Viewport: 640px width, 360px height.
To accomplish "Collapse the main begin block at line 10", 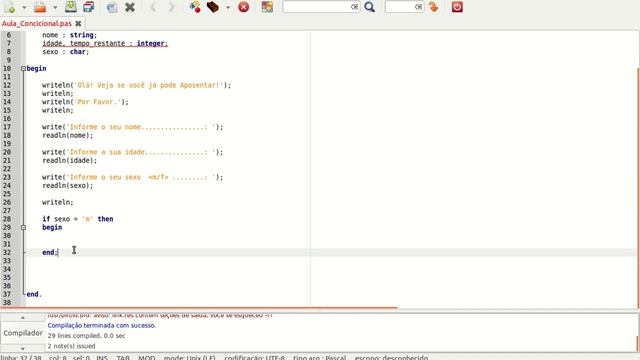I will 23,69.
